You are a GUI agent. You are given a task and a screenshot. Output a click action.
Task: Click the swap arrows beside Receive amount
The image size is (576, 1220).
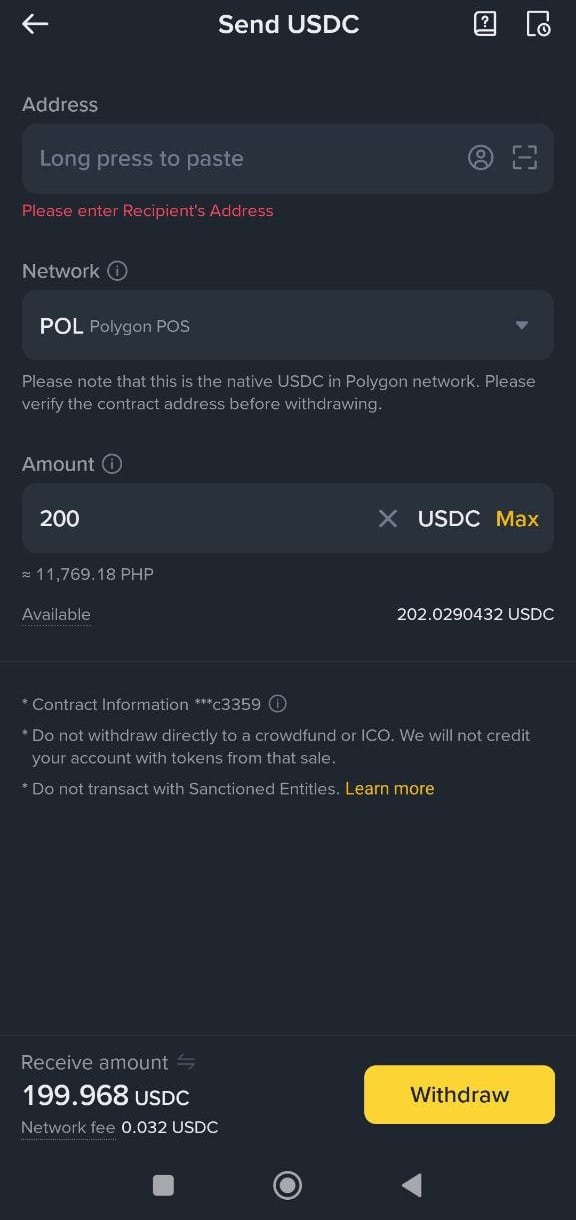pyautogui.click(x=189, y=1063)
